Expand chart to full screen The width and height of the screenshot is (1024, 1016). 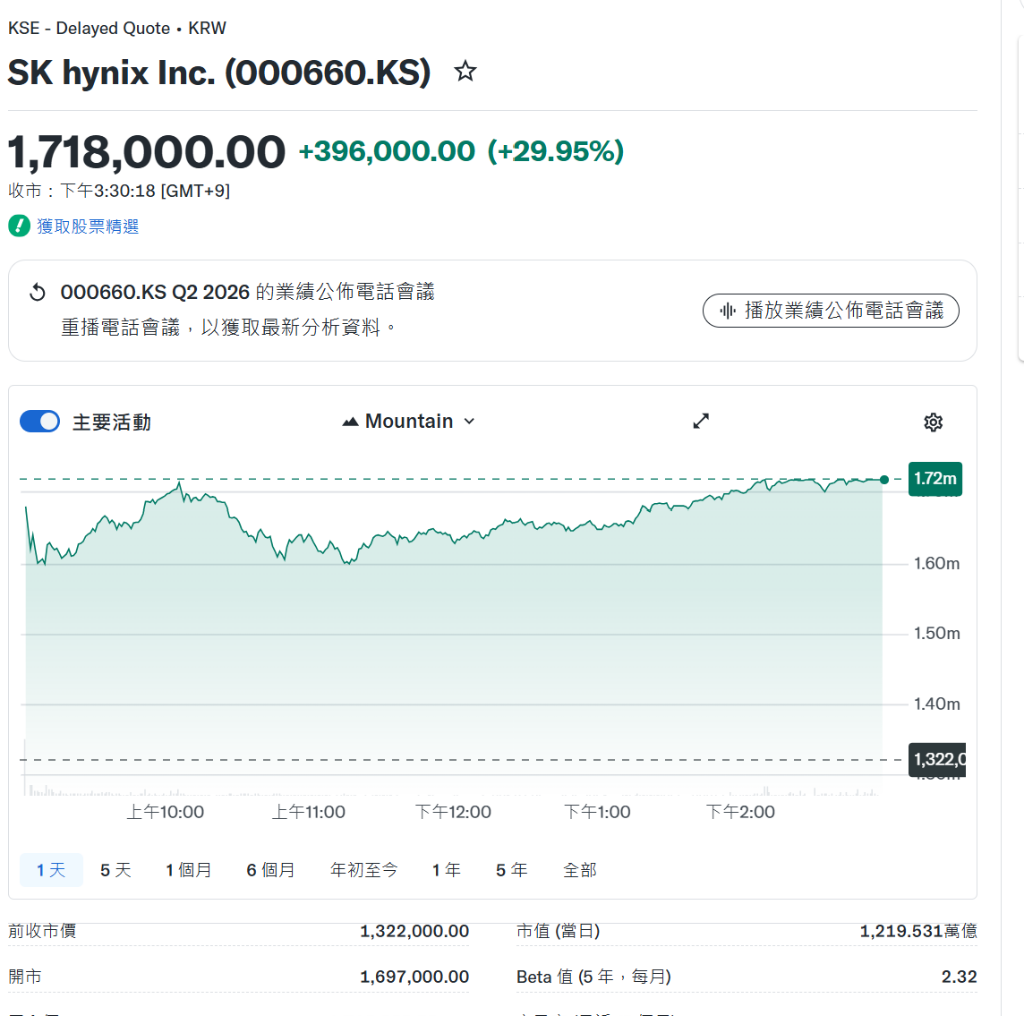point(701,421)
